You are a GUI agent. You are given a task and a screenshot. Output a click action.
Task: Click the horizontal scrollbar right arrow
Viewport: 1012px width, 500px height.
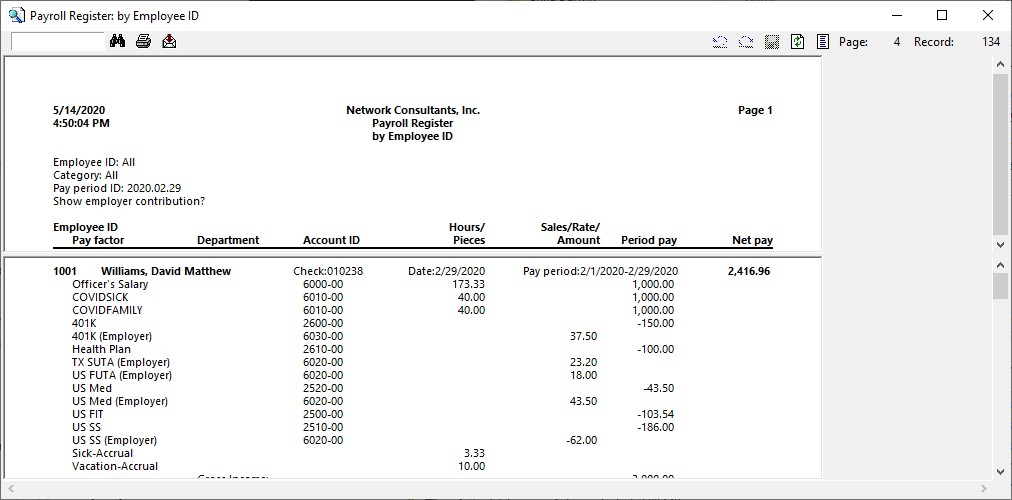[983, 489]
